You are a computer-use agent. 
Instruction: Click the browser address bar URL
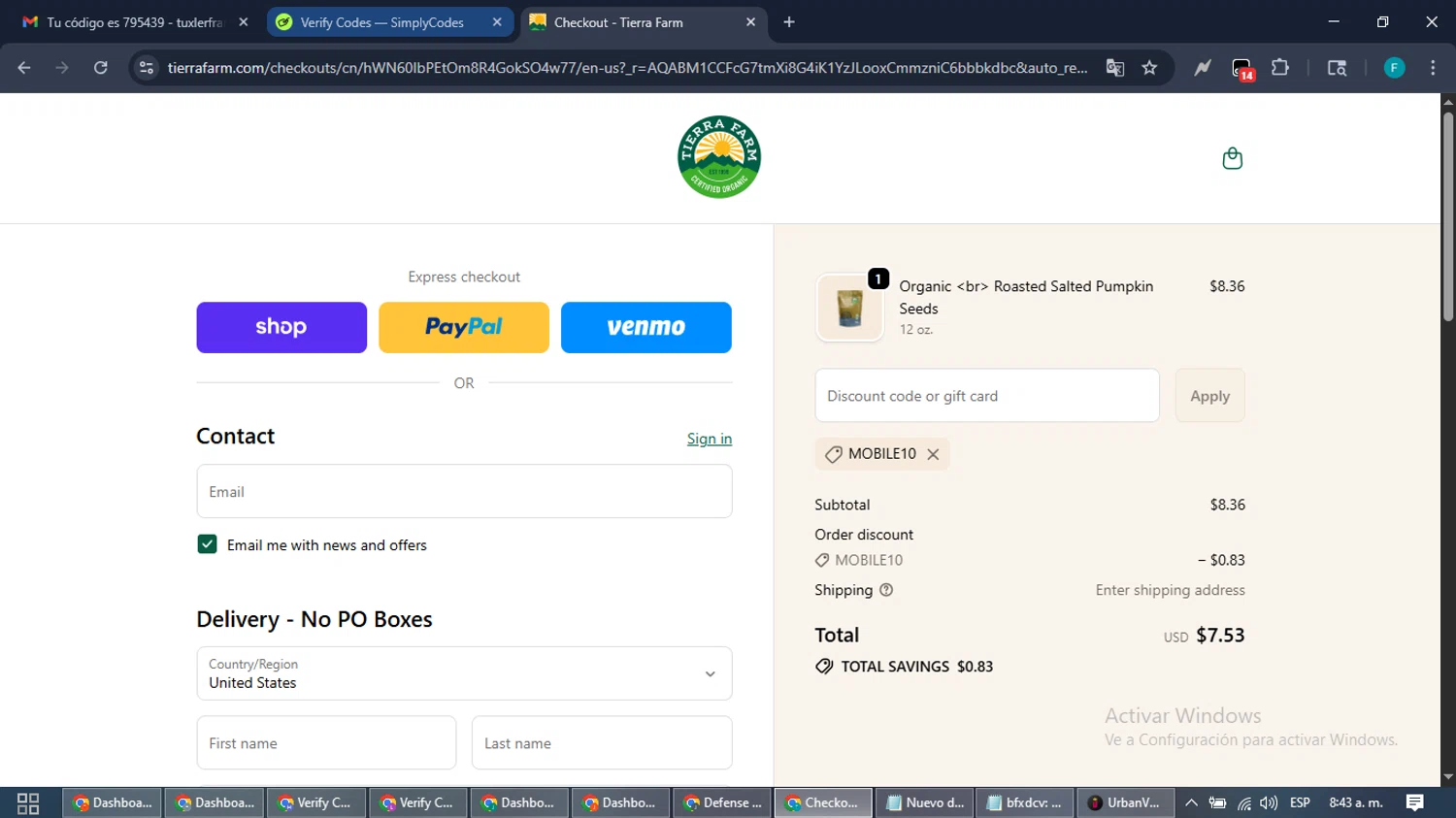627,68
